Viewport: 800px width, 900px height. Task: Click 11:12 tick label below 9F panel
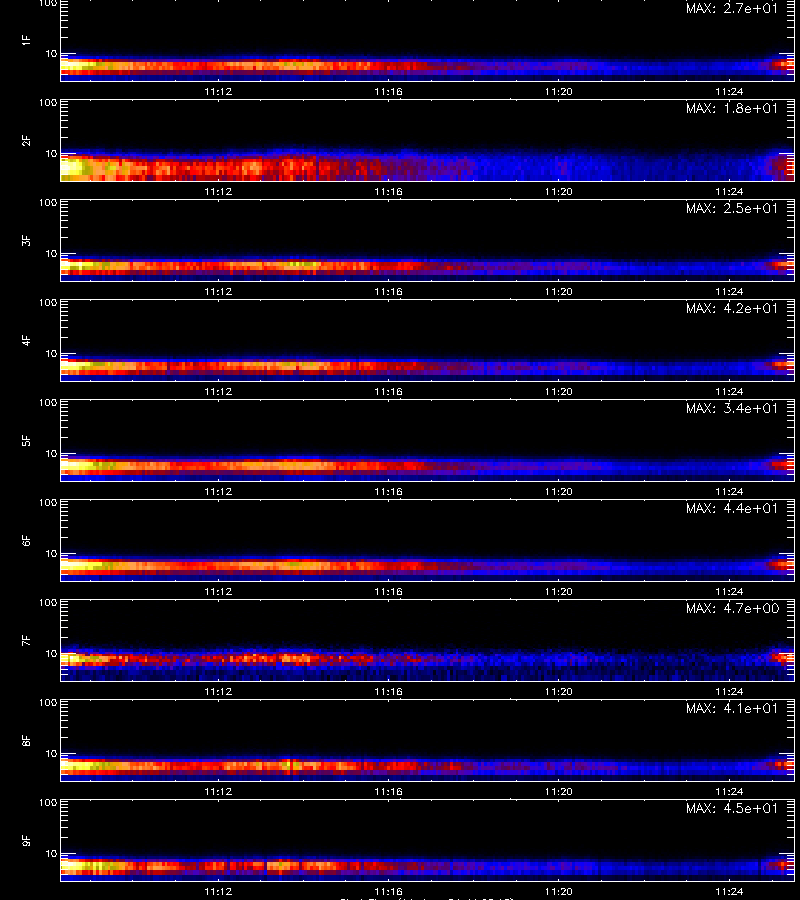[218, 891]
